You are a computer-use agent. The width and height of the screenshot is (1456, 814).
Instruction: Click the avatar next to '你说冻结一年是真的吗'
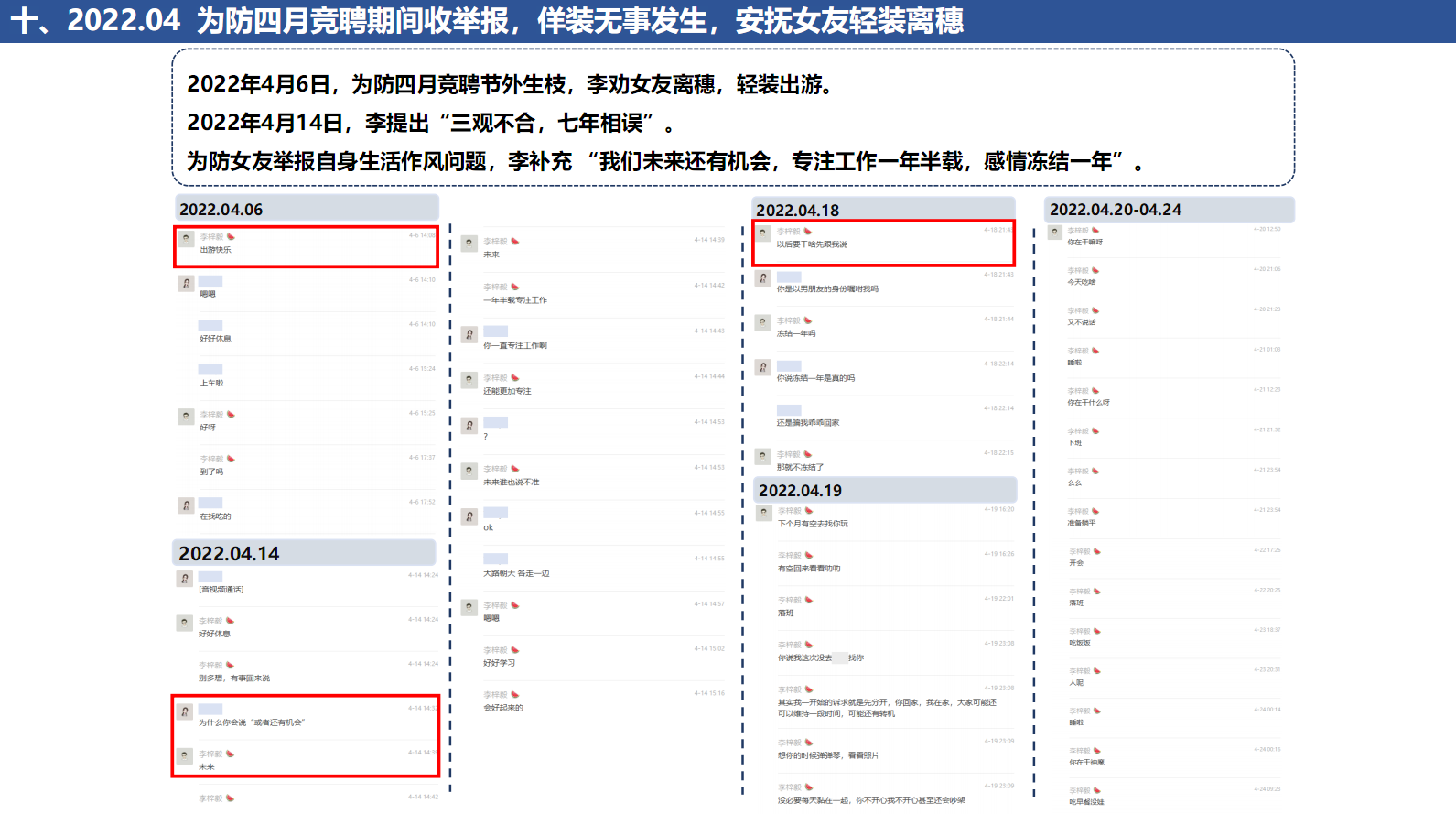click(762, 367)
